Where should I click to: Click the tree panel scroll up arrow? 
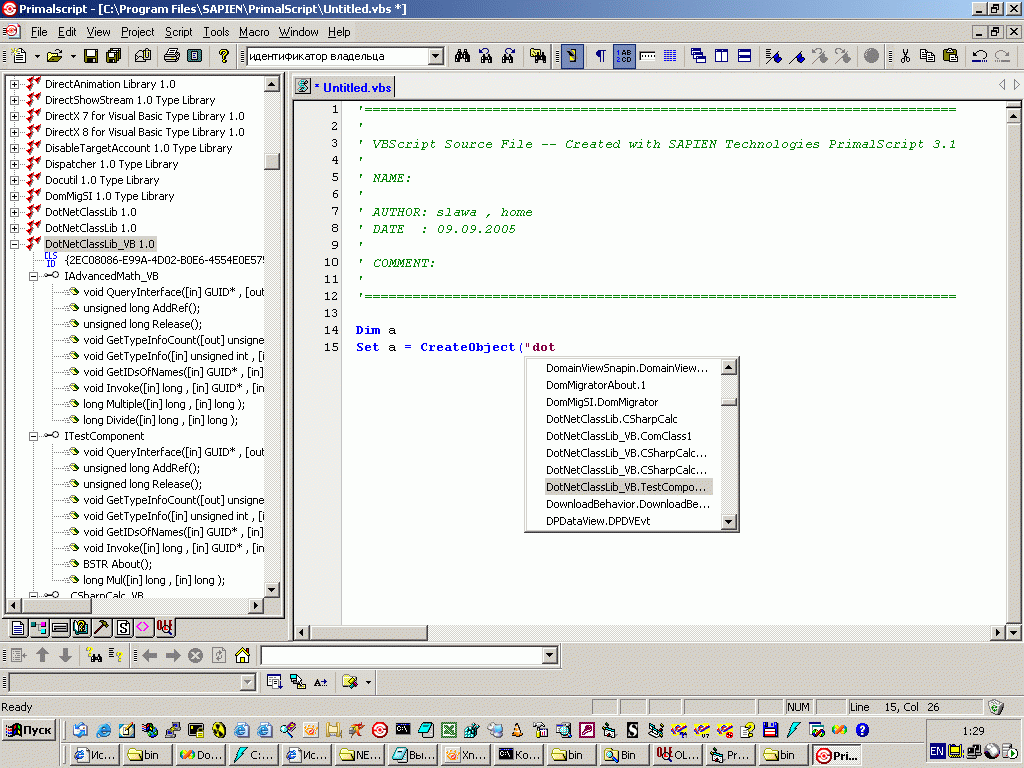272,84
